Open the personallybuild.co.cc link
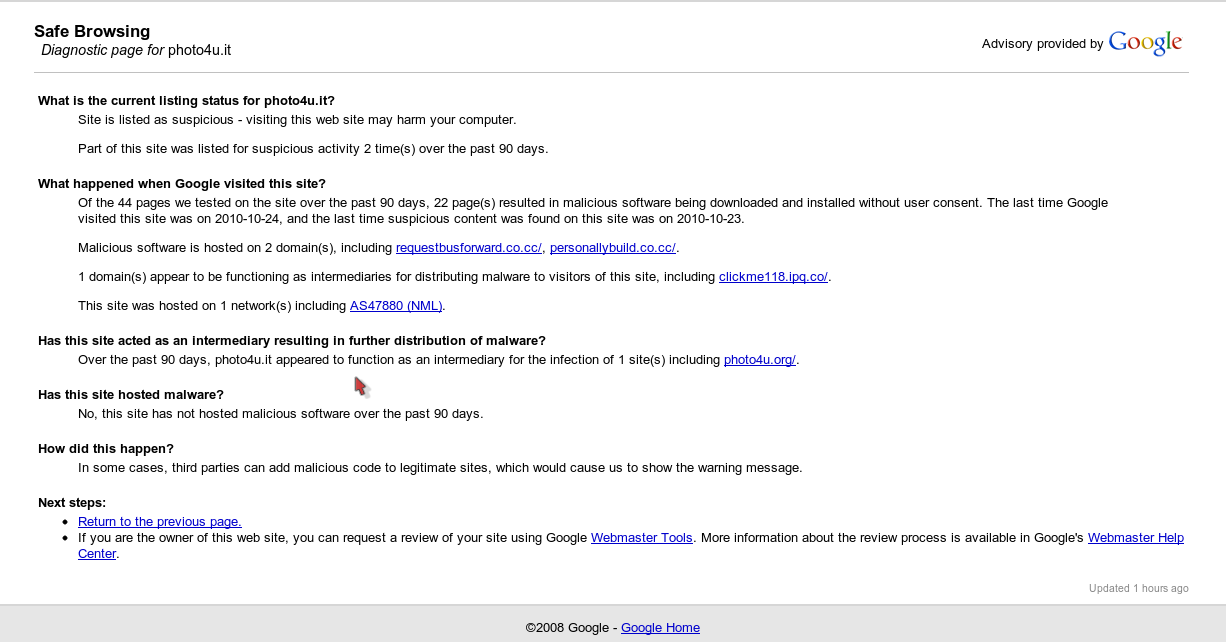Screen dimensions: 1226x642 tap(613, 247)
